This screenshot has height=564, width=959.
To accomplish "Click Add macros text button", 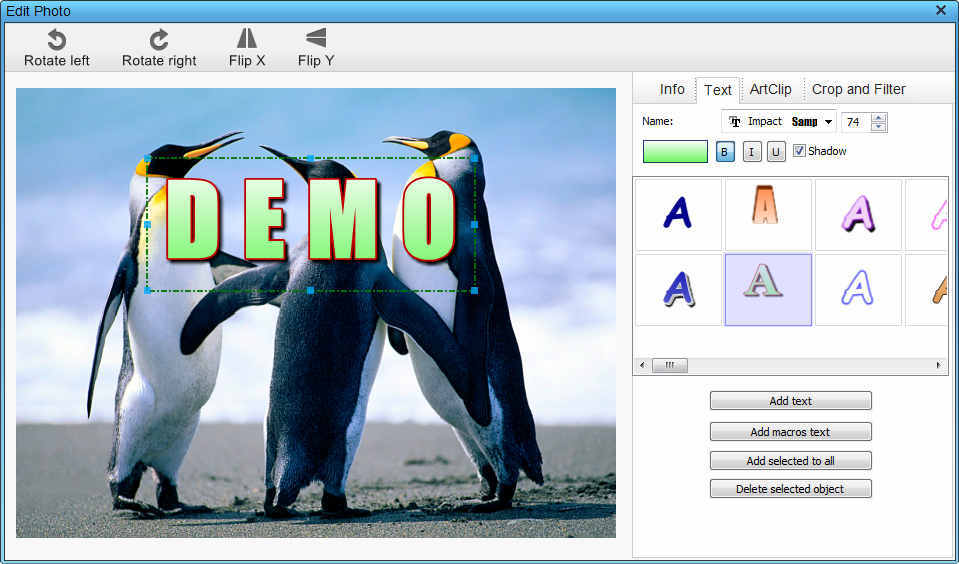I will (x=790, y=432).
